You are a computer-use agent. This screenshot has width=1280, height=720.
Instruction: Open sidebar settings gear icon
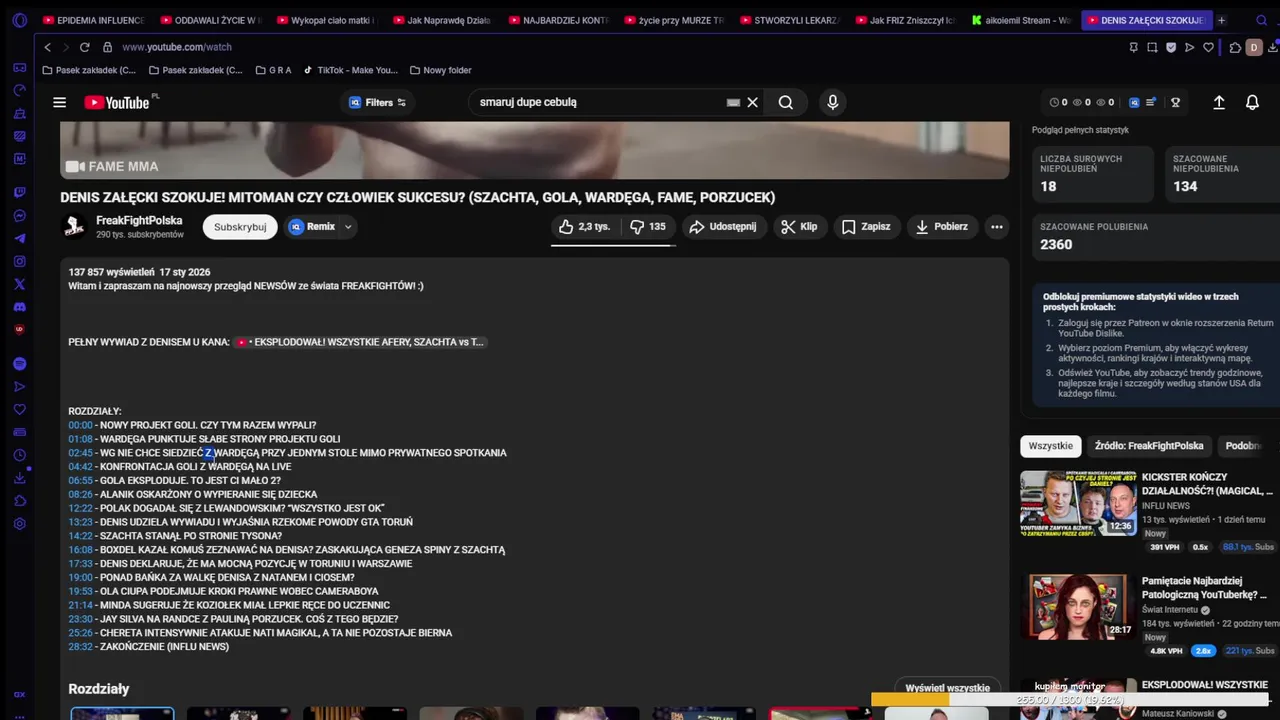(x=19, y=524)
